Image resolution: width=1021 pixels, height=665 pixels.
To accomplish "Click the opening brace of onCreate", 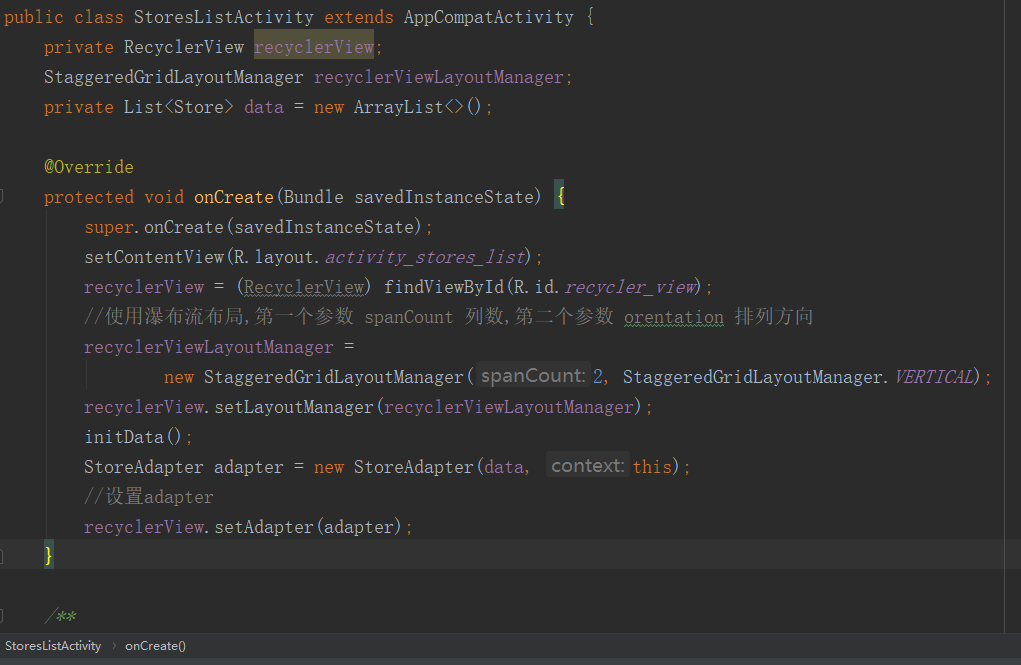I will tap(559, 196).
